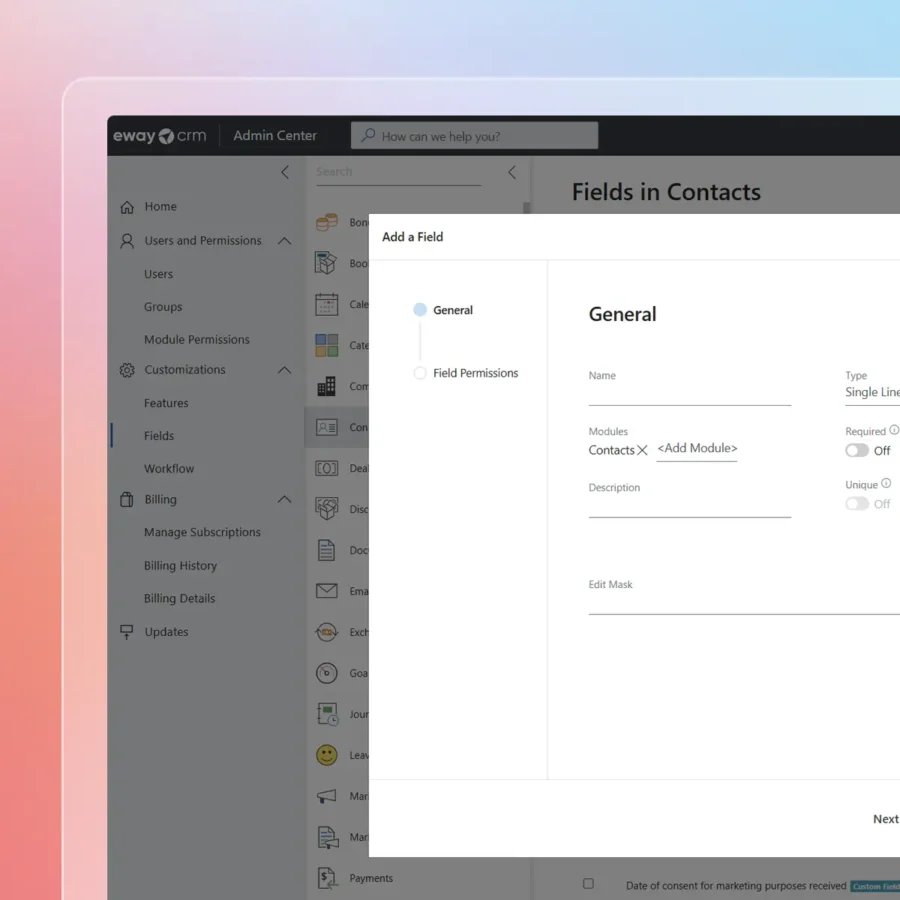Image resolution: width=900 pixels, height=900 pixels.
Task: Click the Customizations gear icon
Action: (x=127, y=370)
